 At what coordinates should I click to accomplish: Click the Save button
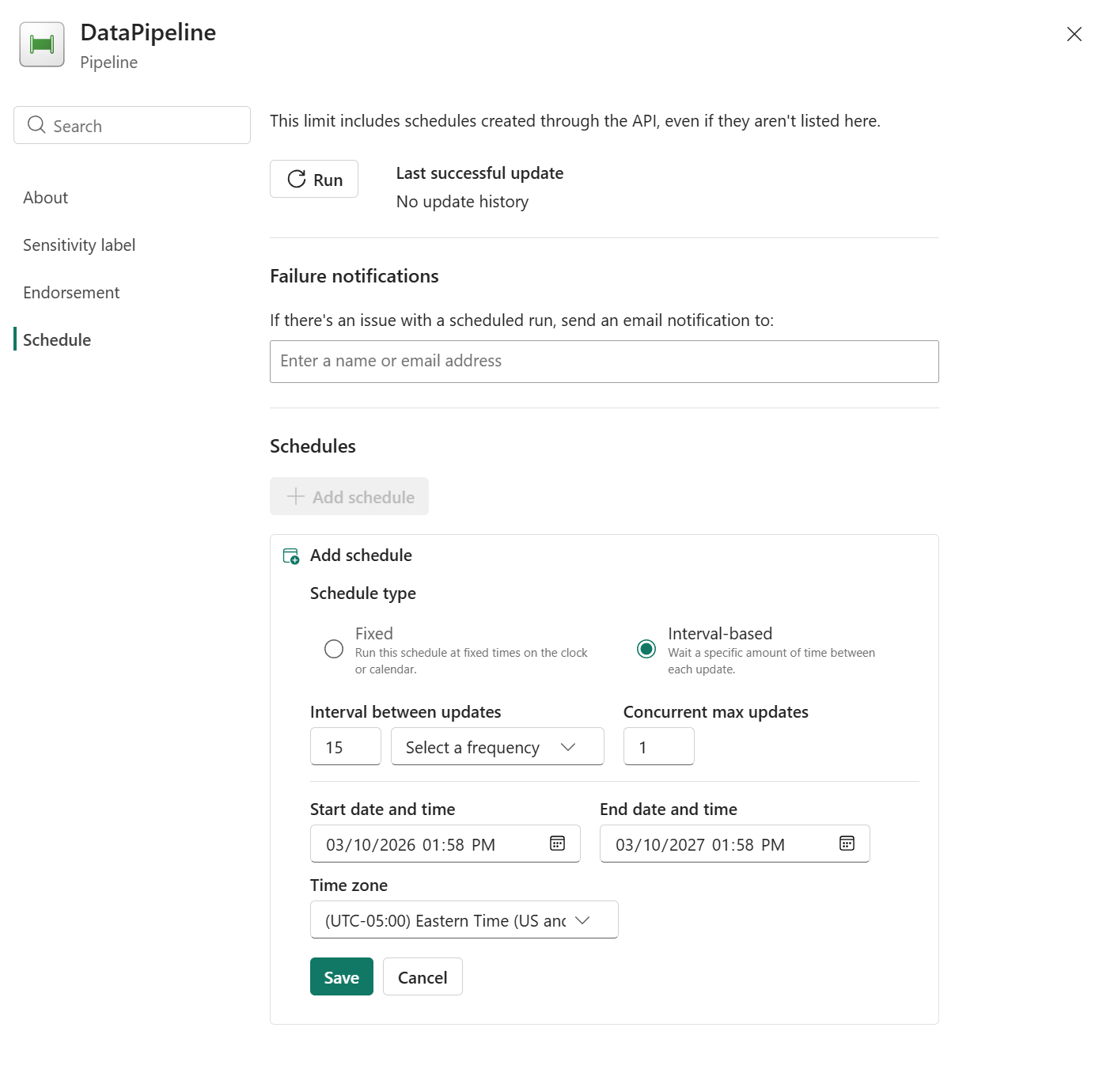pos(341,976)
